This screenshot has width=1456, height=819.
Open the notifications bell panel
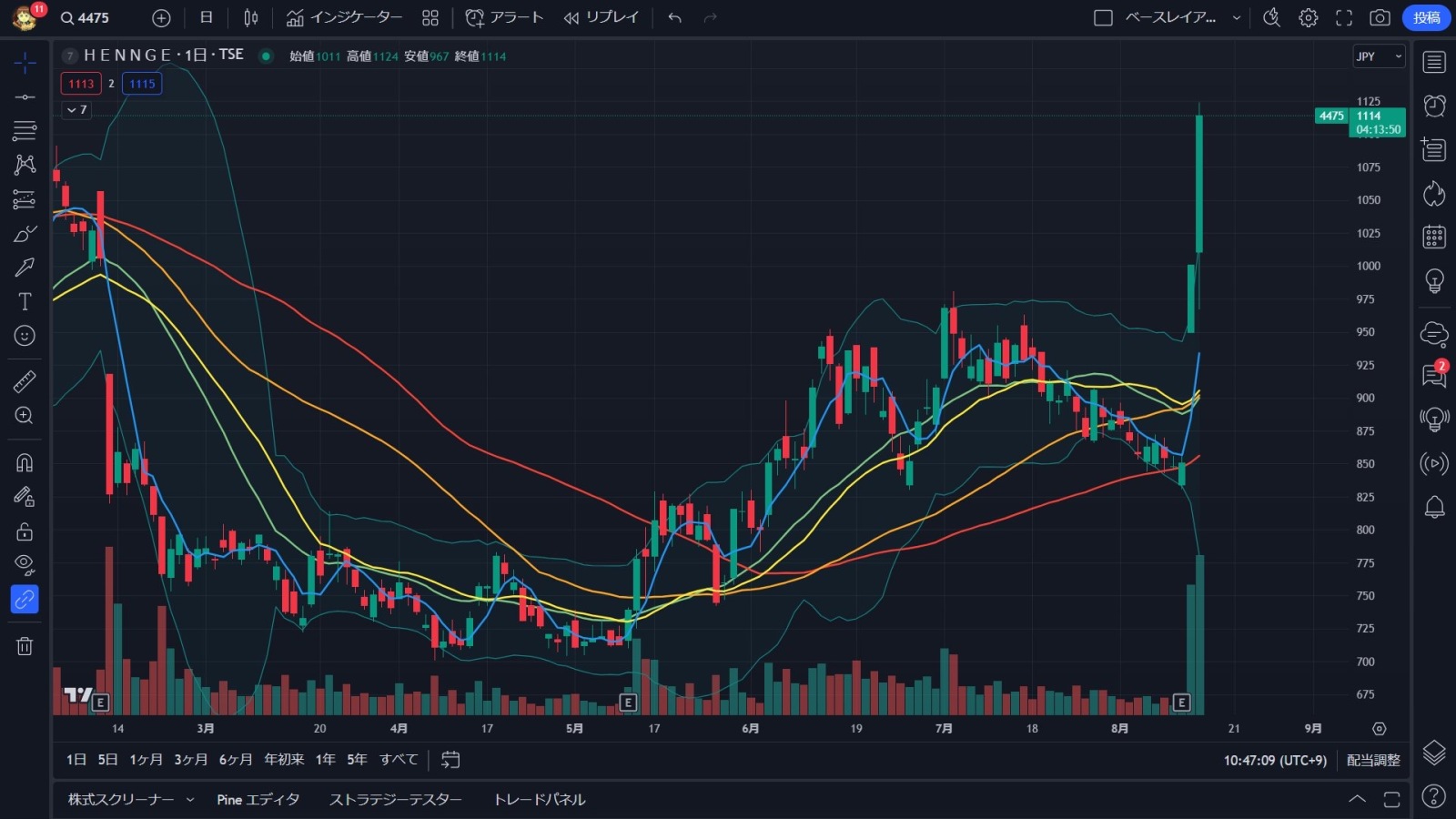(x=1434, y=507)
